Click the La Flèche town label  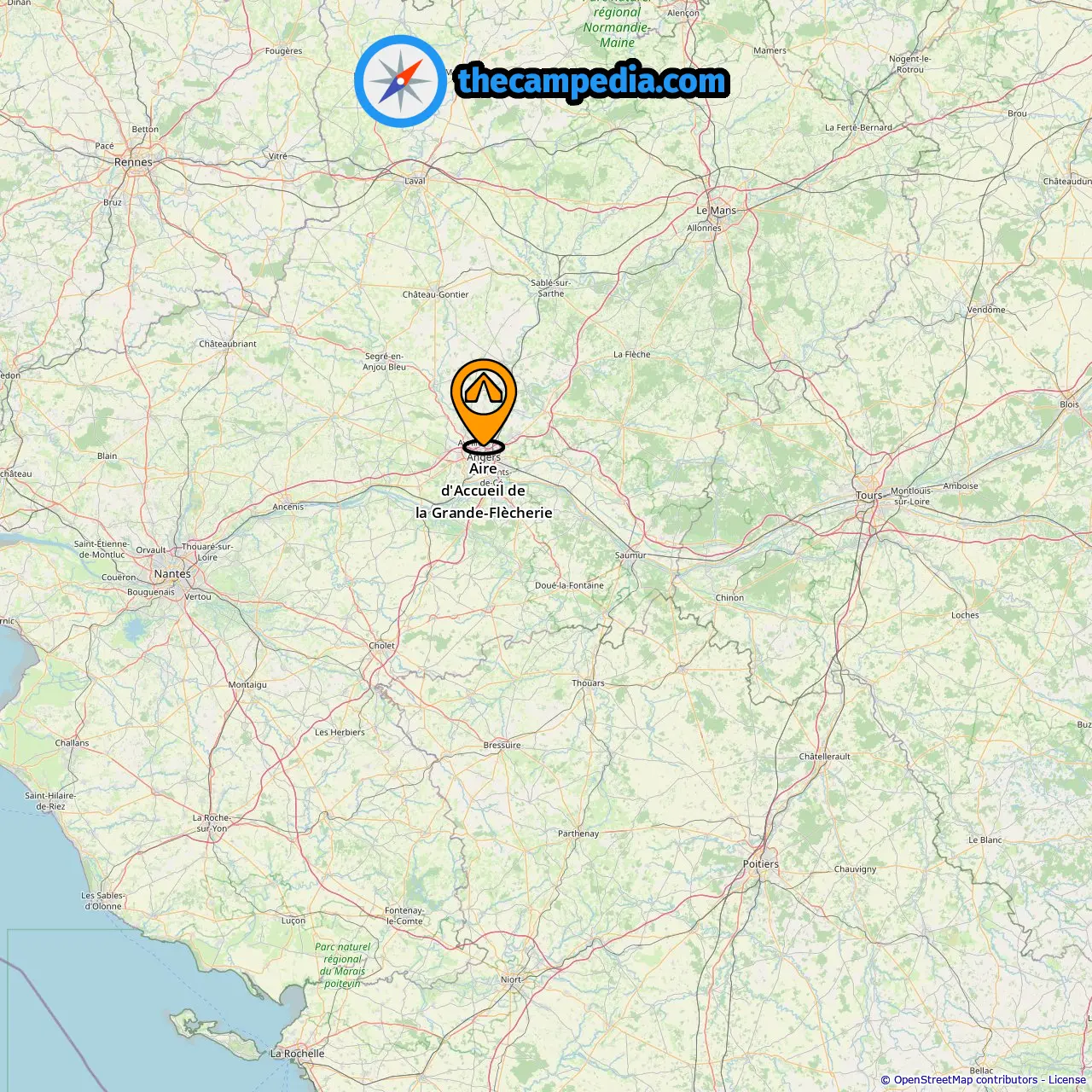pyautogui.click(x=631, y=354)
